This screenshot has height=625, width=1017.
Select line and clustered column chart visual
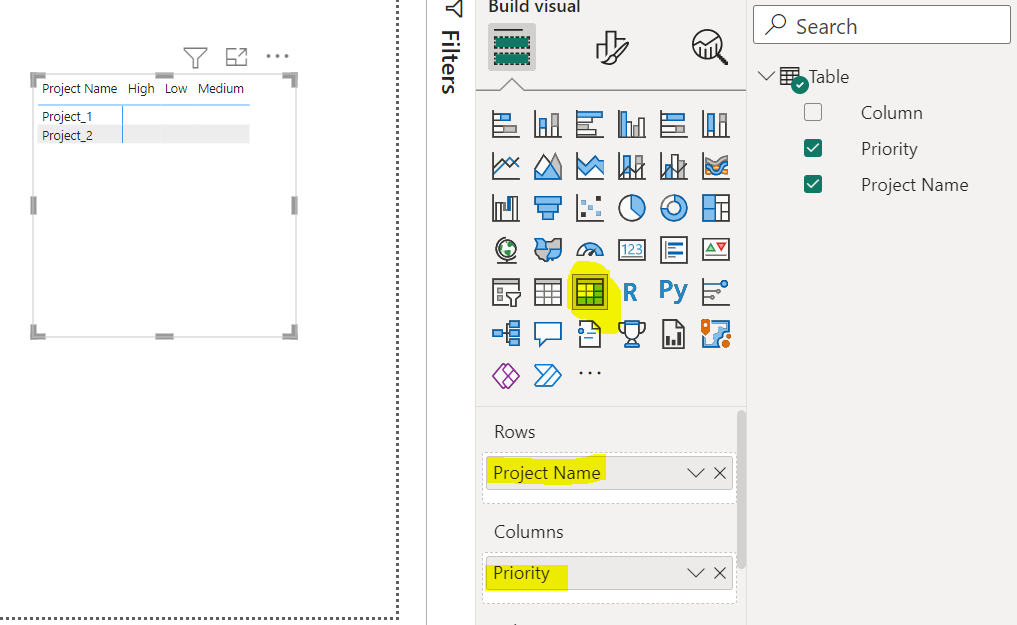tap(674, 166)
